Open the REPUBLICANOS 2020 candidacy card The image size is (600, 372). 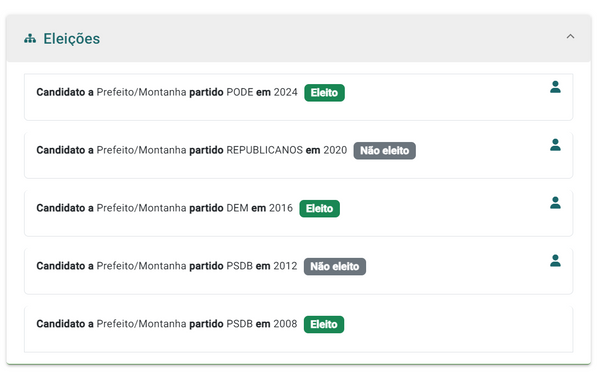[298, 155]
